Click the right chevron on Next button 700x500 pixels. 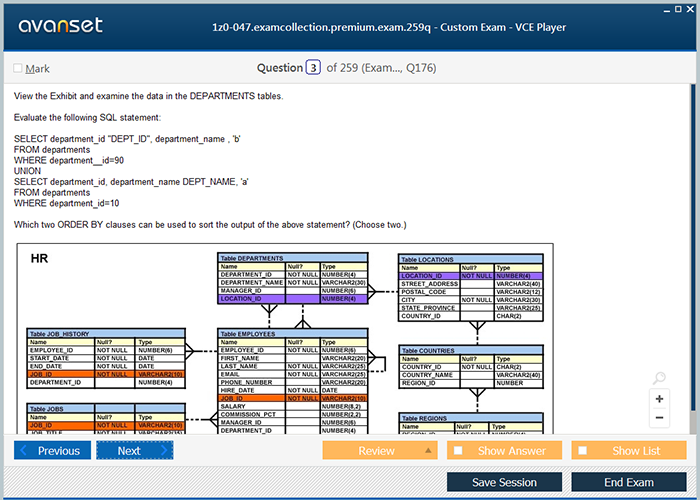164,450
